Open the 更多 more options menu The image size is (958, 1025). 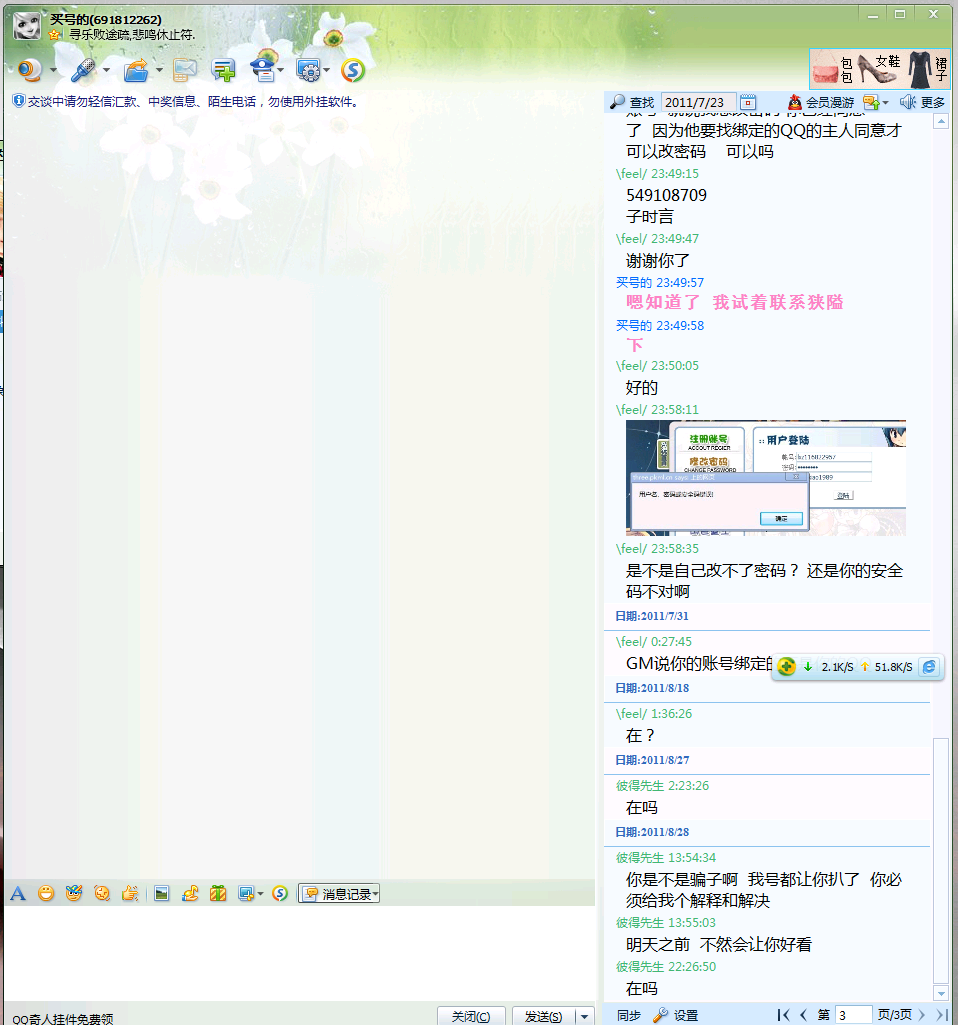point(922,102)
